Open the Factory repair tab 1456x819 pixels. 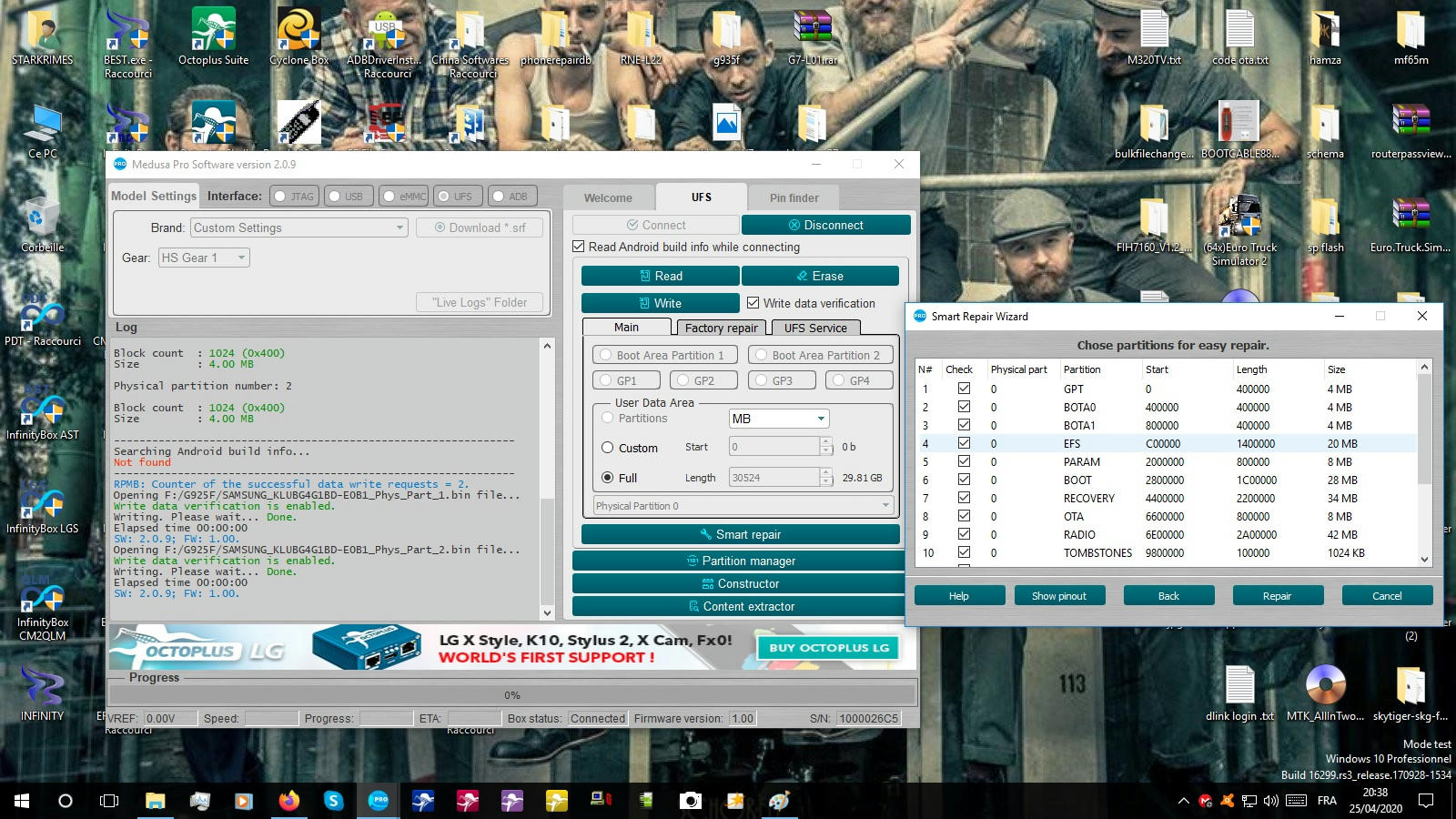720,328
